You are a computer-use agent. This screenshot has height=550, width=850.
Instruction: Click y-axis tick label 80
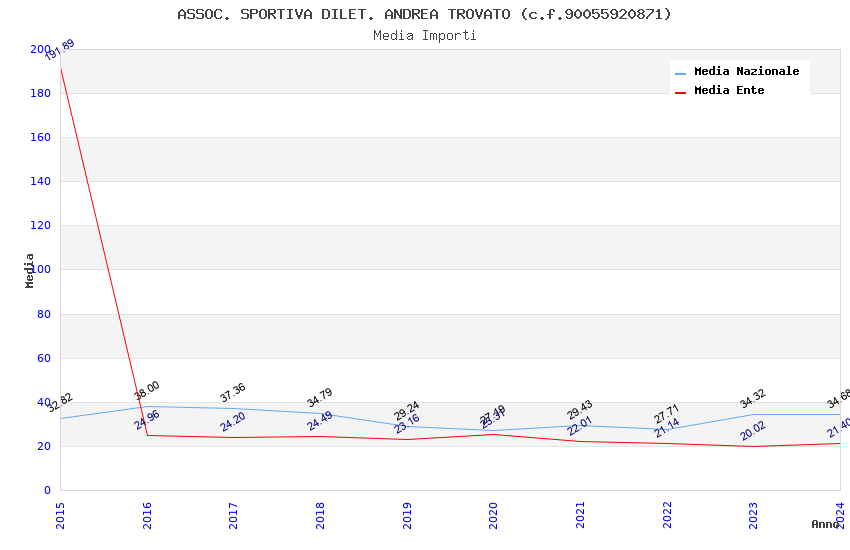pos(44,314)
